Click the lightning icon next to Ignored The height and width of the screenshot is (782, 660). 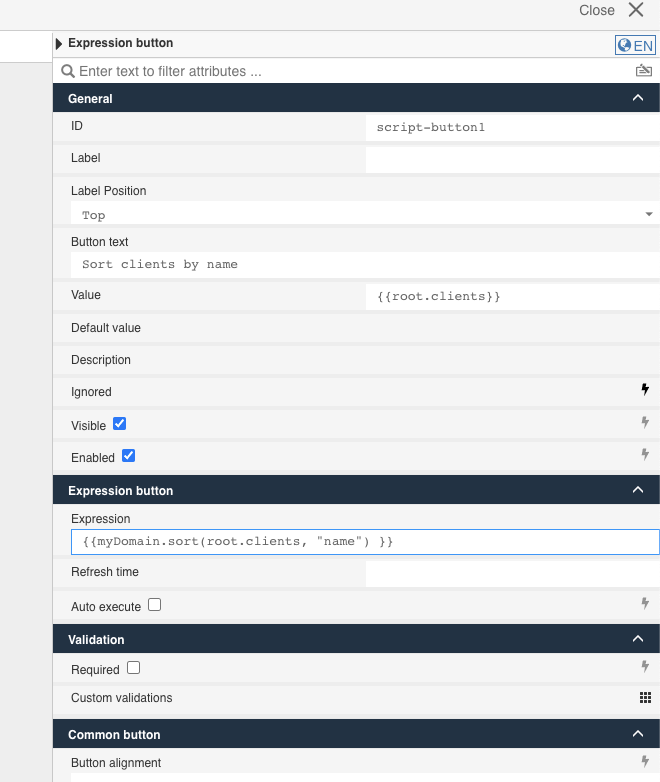pos(645,390)
